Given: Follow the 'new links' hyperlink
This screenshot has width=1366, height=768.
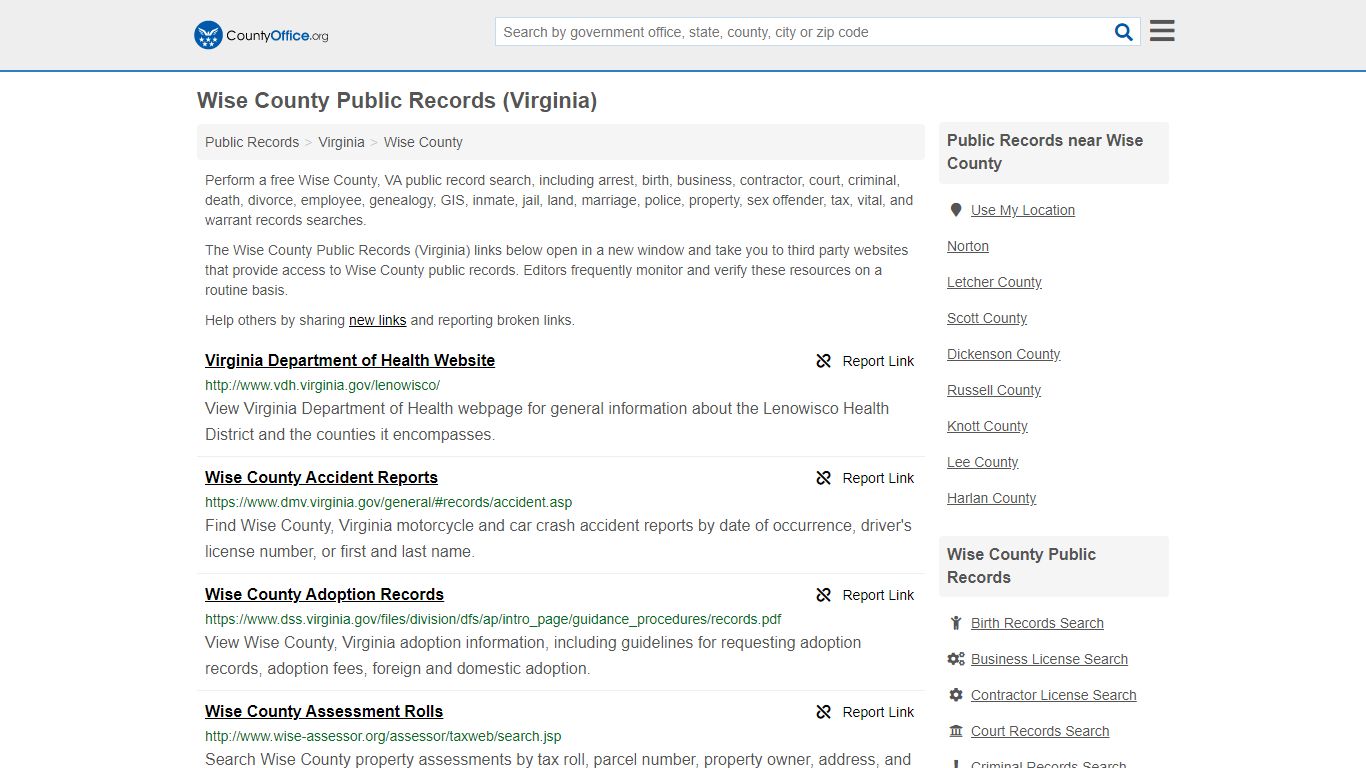Looking at the screenshot, I should pos(377,320).
